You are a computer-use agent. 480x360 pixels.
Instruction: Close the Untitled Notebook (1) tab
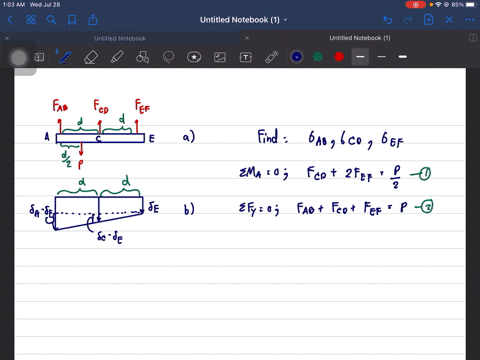point(247,38)
